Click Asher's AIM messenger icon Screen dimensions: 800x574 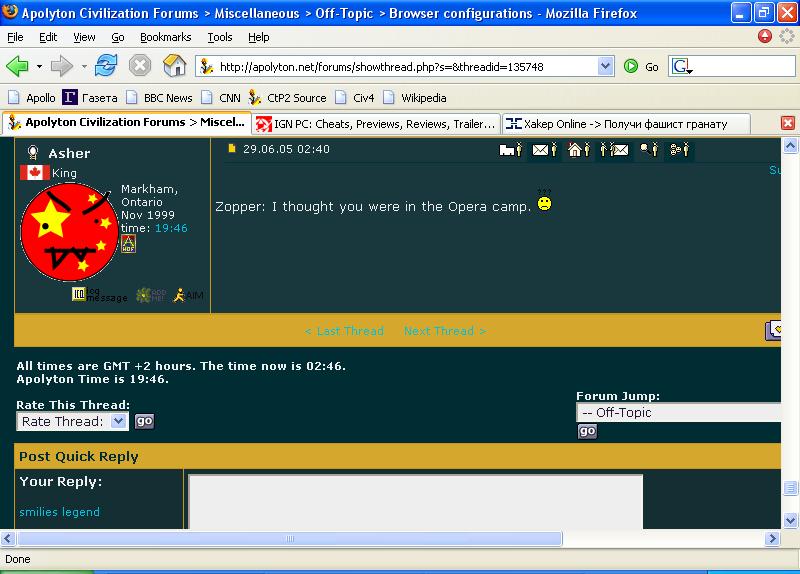tap(178, 295)
